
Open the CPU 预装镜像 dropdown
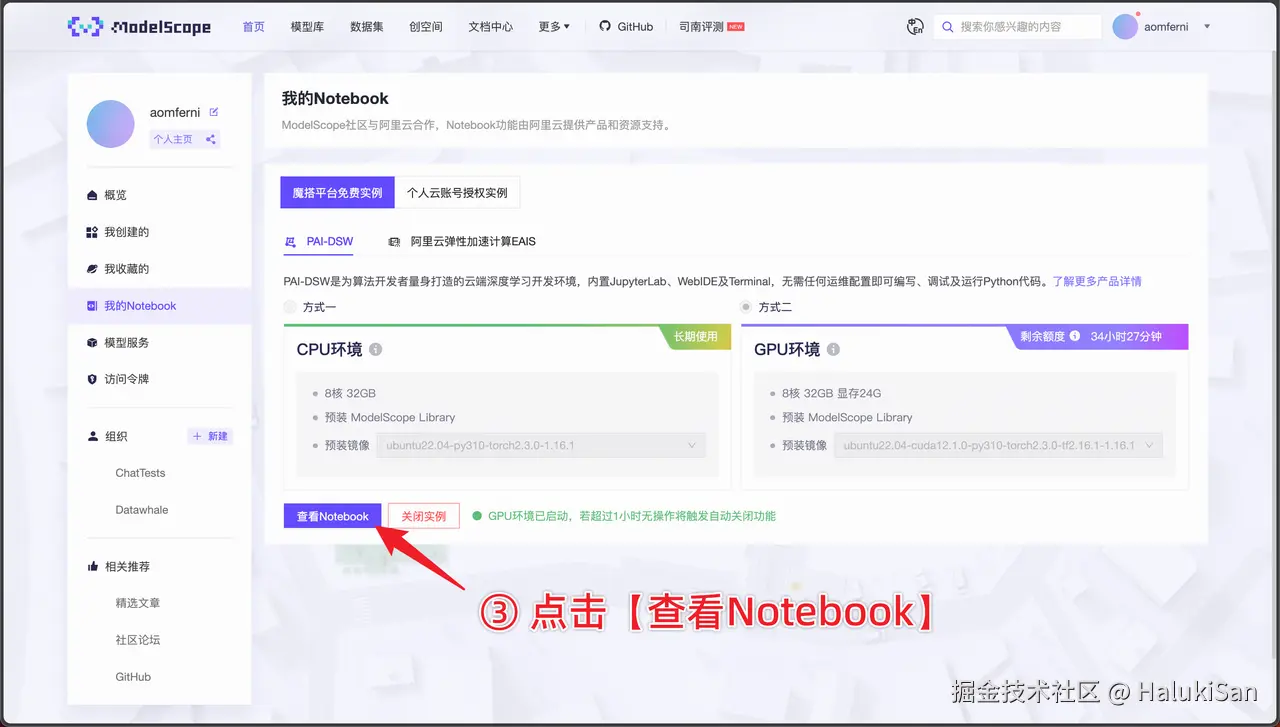540,445
